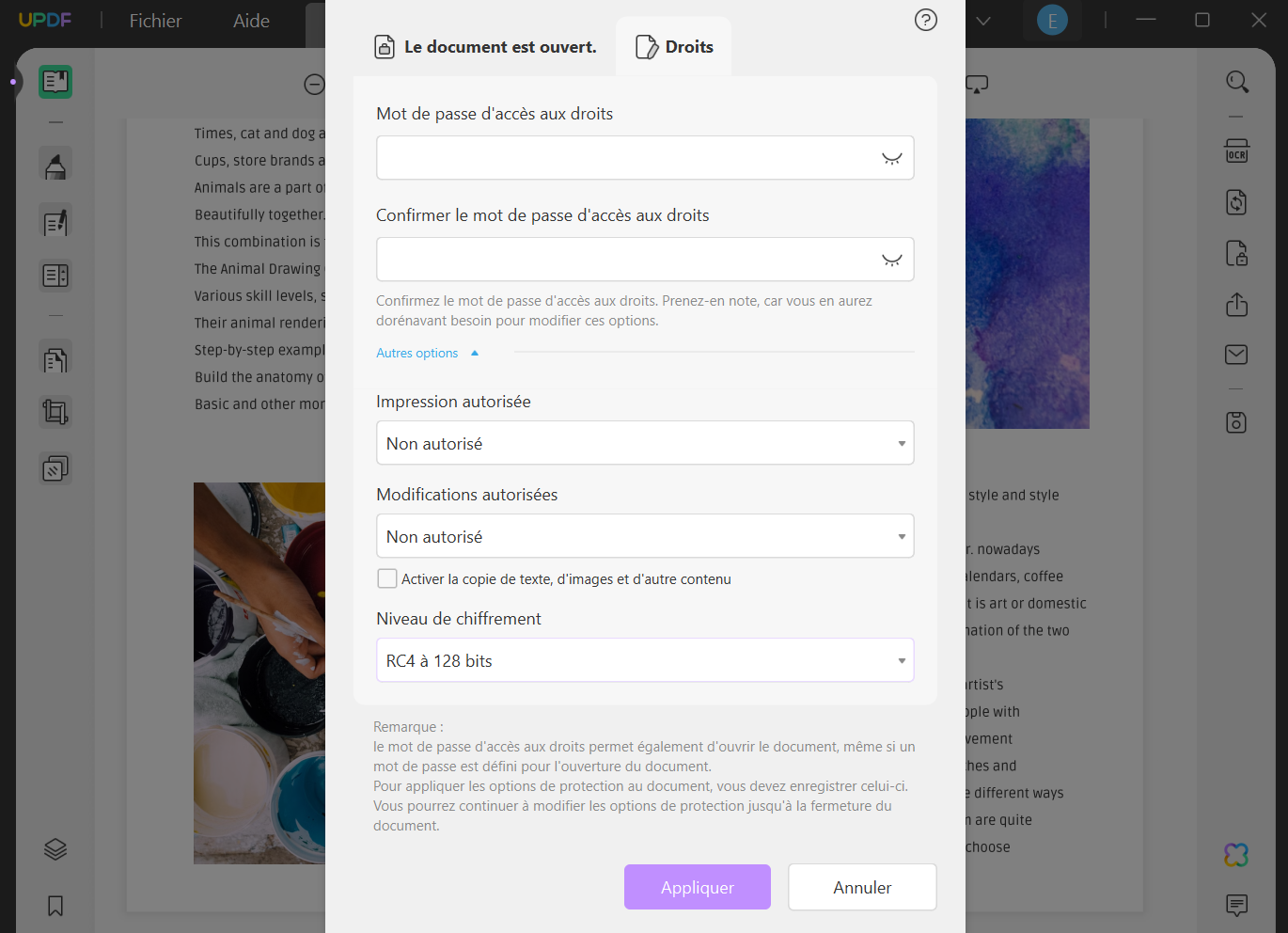Expand the Niveau de chiffrement dropdown
1288x933 pixels.
tap(645, 660)
